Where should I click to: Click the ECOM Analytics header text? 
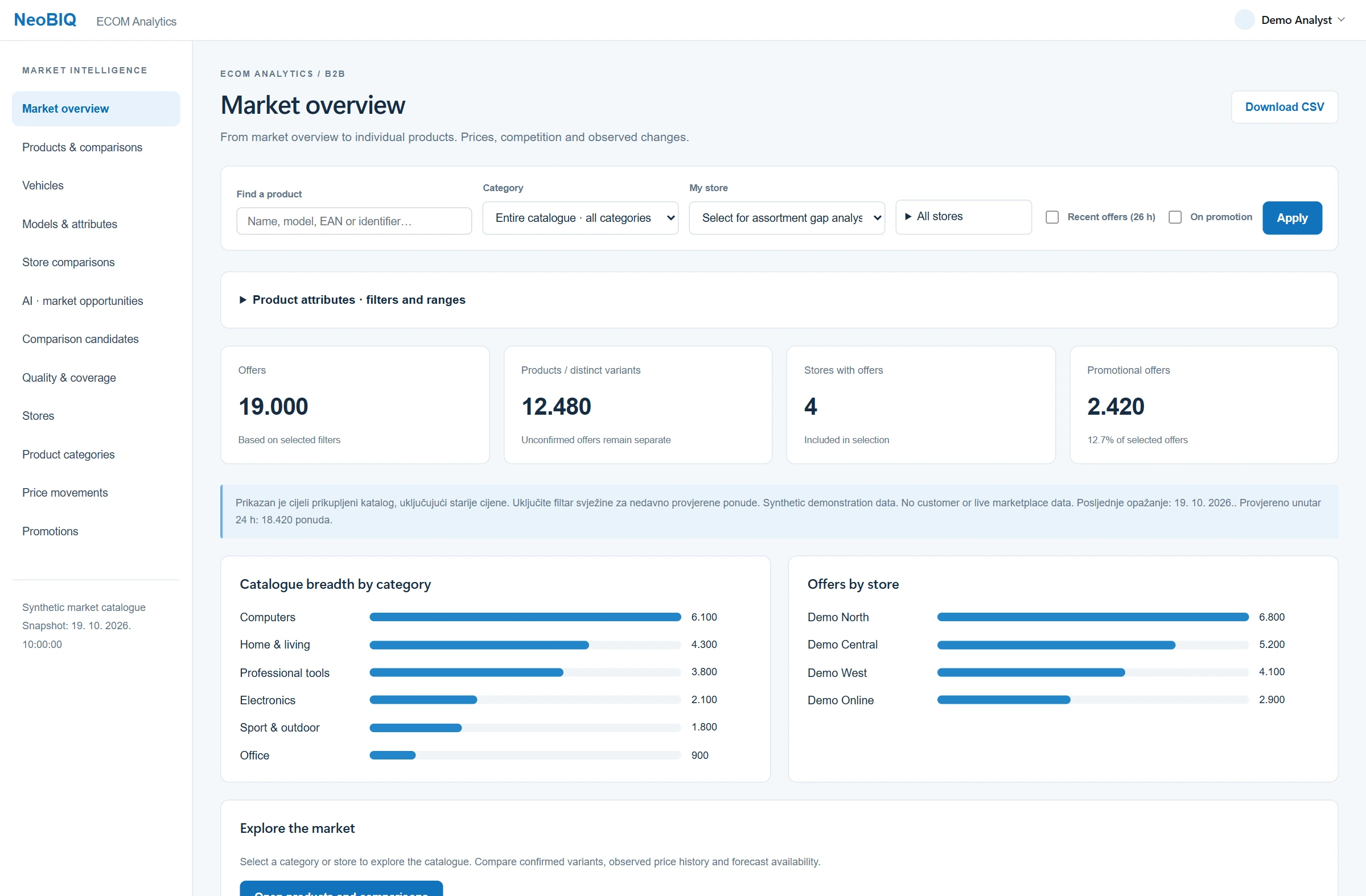point(137,21)
